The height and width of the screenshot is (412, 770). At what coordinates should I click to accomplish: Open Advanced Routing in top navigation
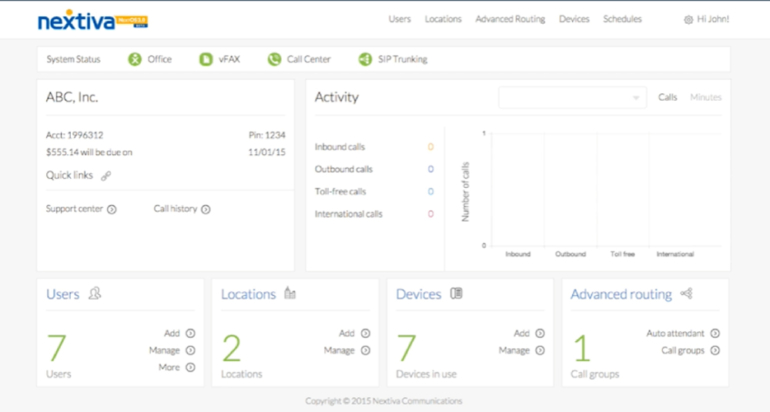pyautogui.click(x=510, y=19)
